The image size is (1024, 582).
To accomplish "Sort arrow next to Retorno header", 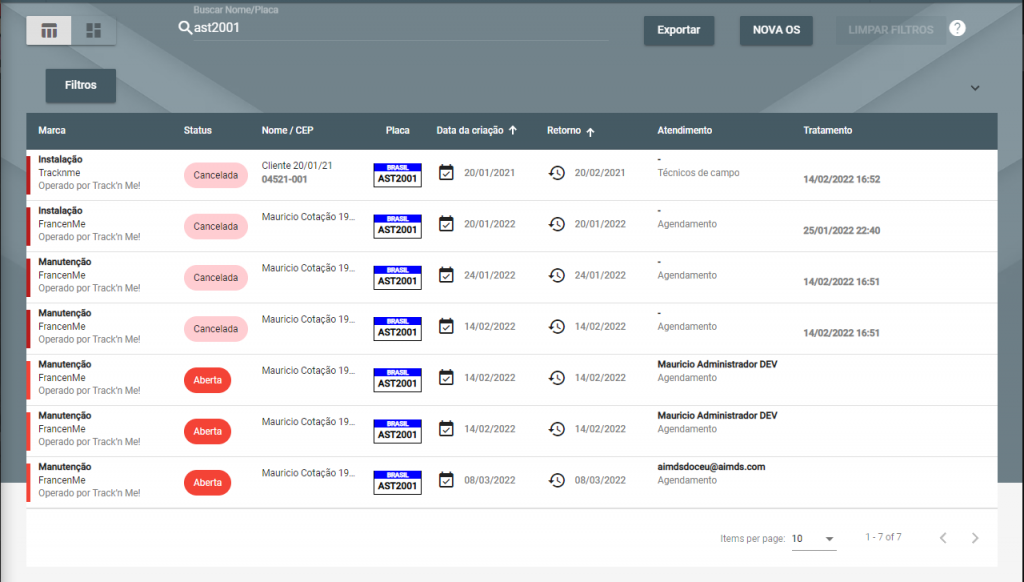I will [x=590, y=132].
